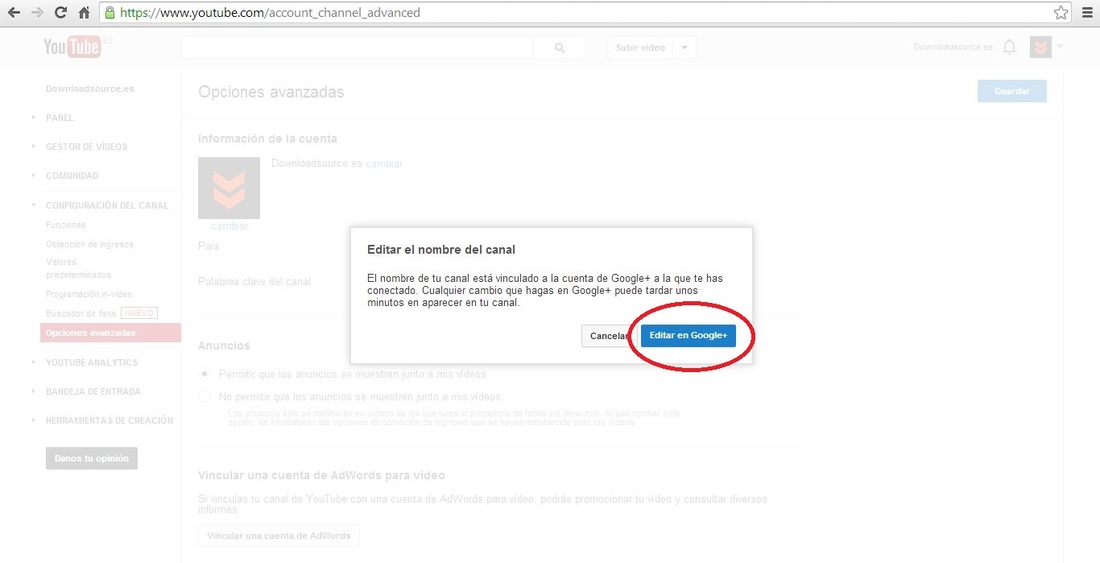Click Editar en Google+ button
Viewport: 1100px width, 563px height.
[688, 336]
